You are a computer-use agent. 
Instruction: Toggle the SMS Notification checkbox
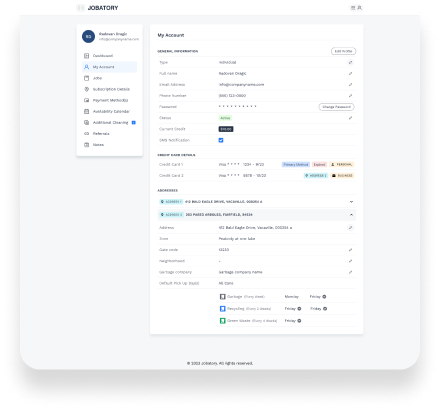tap(221, 140)
